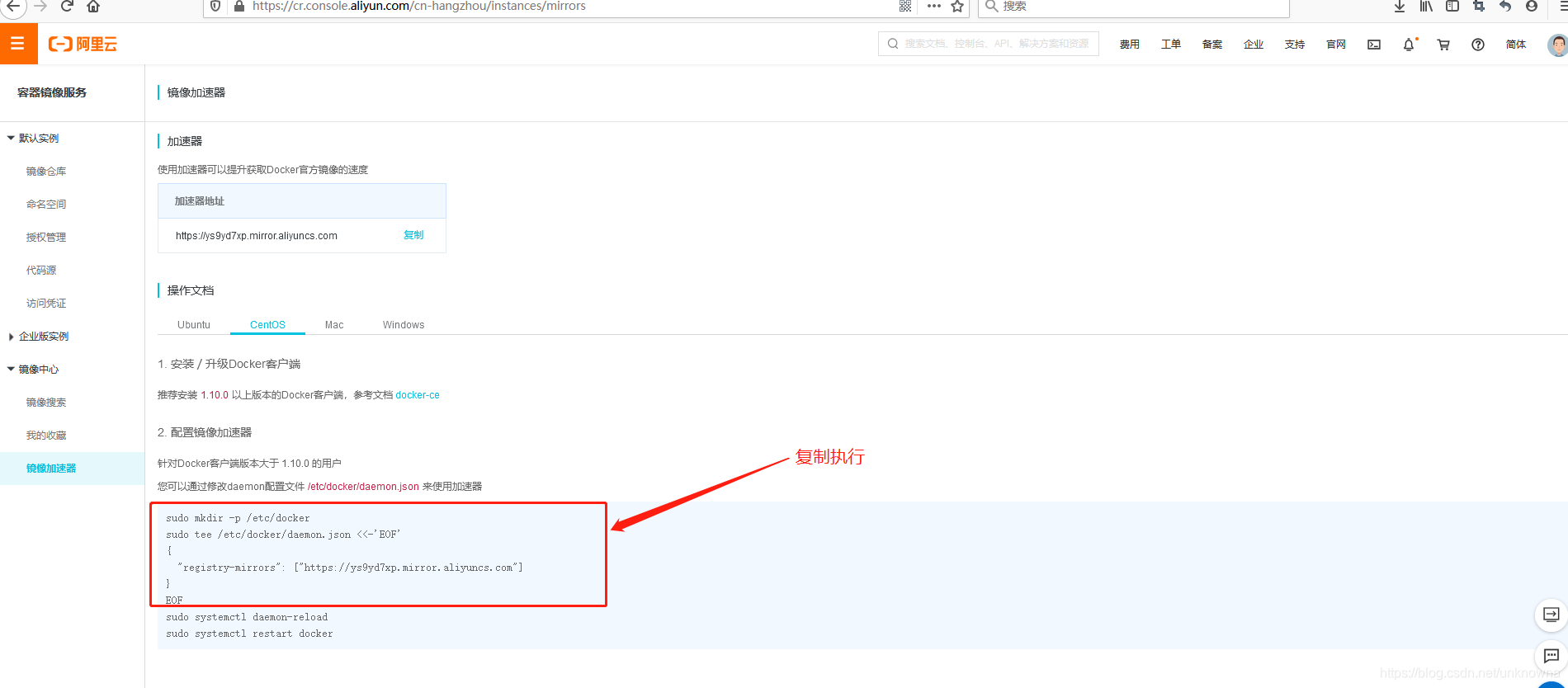
Task: Click the tracking protection shield icon
Action: coord(215,6)
